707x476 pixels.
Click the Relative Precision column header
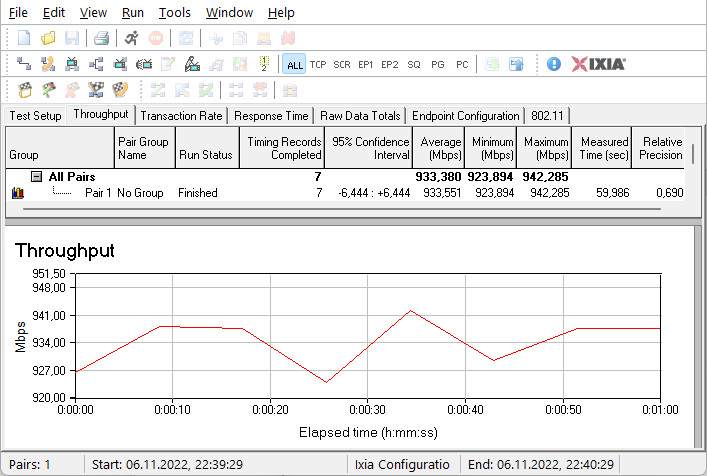click(x=659, y=148)
